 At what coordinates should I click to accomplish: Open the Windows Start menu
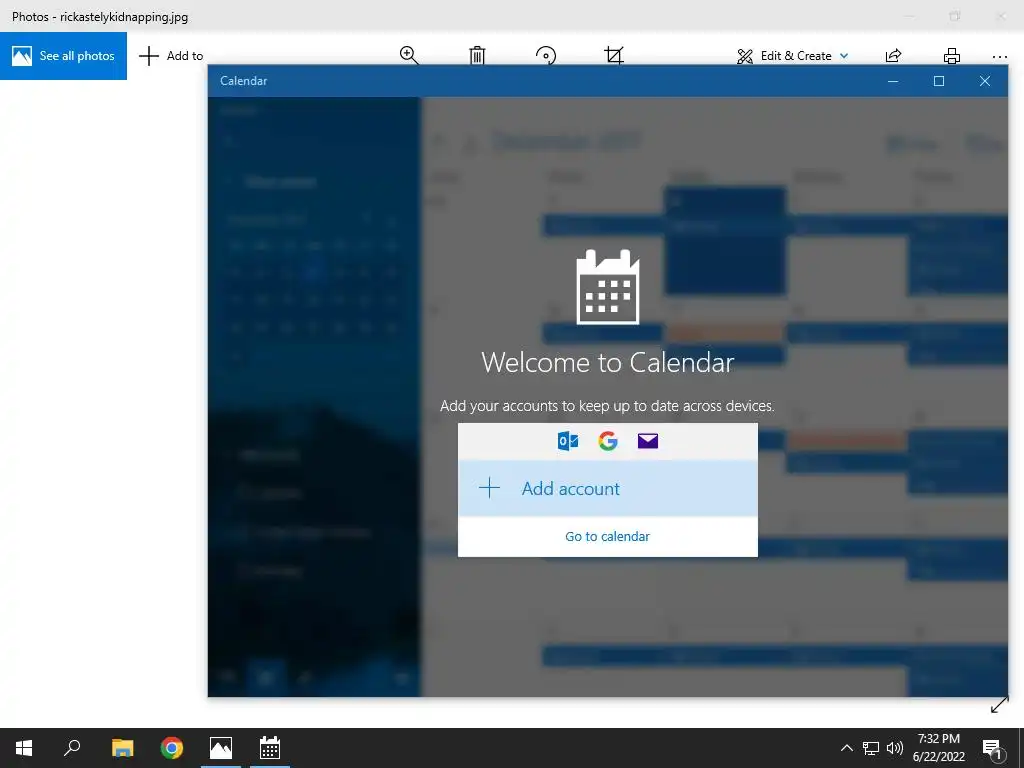tap(24, 748)
